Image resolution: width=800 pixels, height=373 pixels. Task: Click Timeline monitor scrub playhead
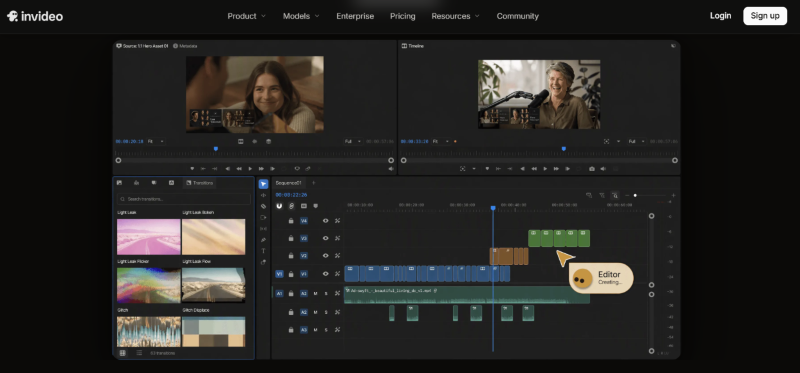coord(563,148)
